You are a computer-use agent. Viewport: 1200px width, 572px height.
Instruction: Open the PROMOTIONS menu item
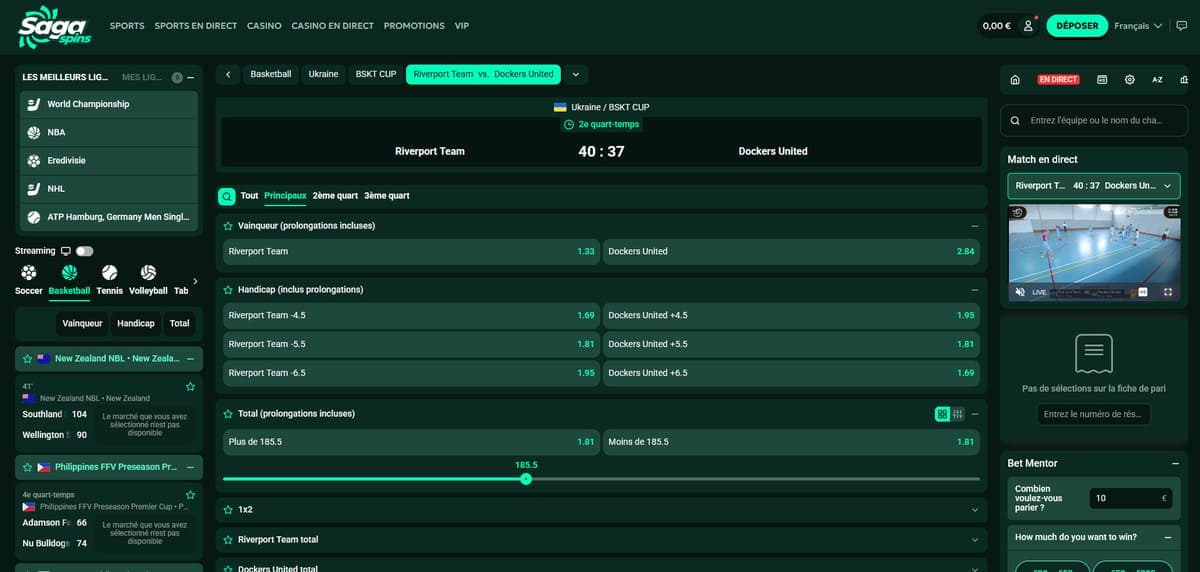tap(414, 26)
